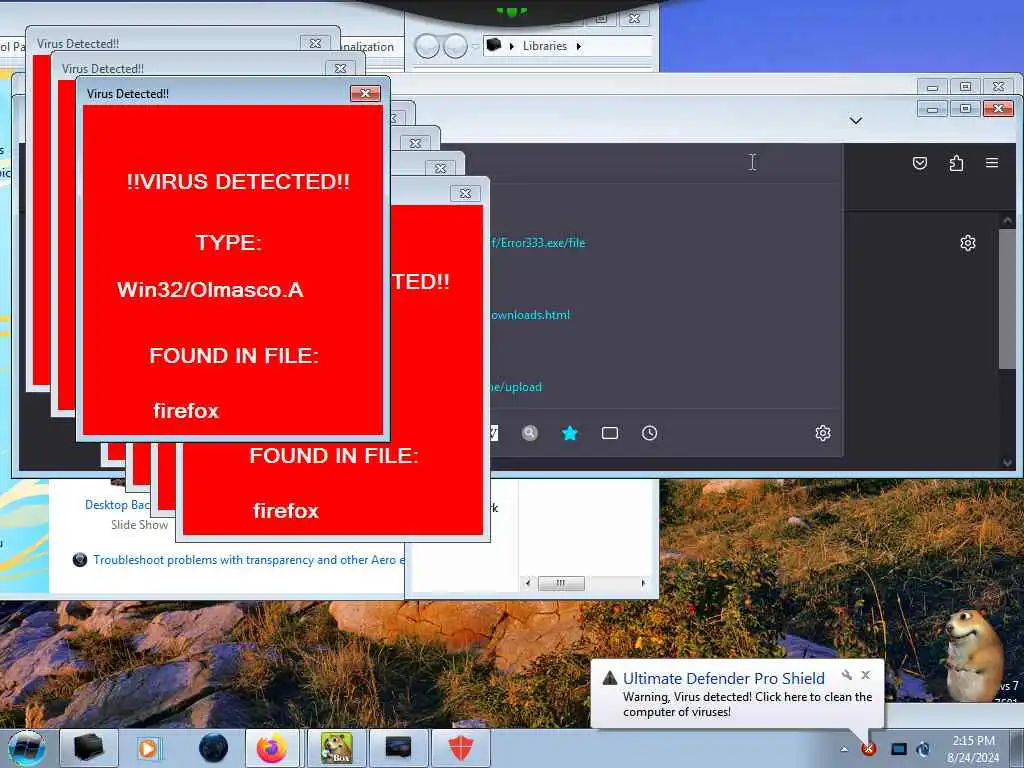Open Firefox application hamburger menu
The image size is (1024, 768).
[991, 163]
